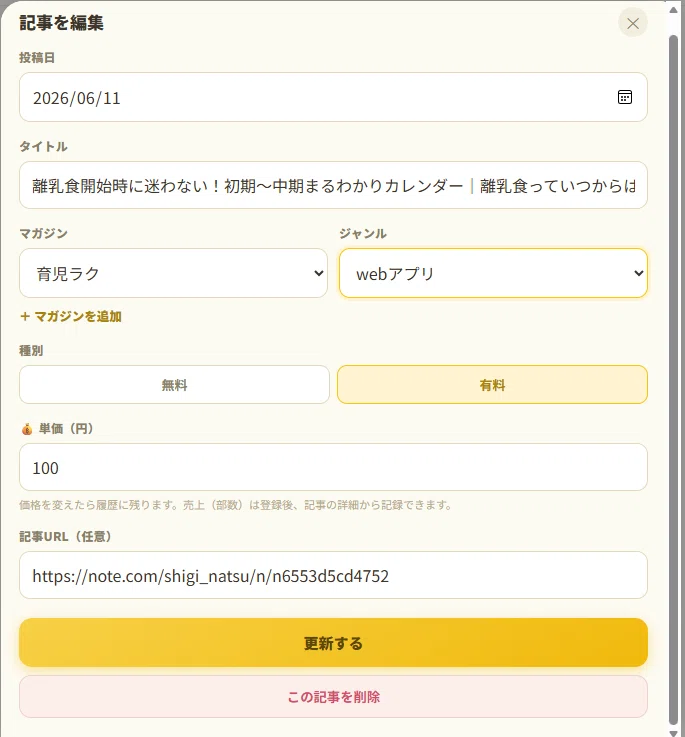Click the plus icon beside マガジンを追加
Image resolution: width=685 pixels, height=737 pixels.
[x=25, y=316]
